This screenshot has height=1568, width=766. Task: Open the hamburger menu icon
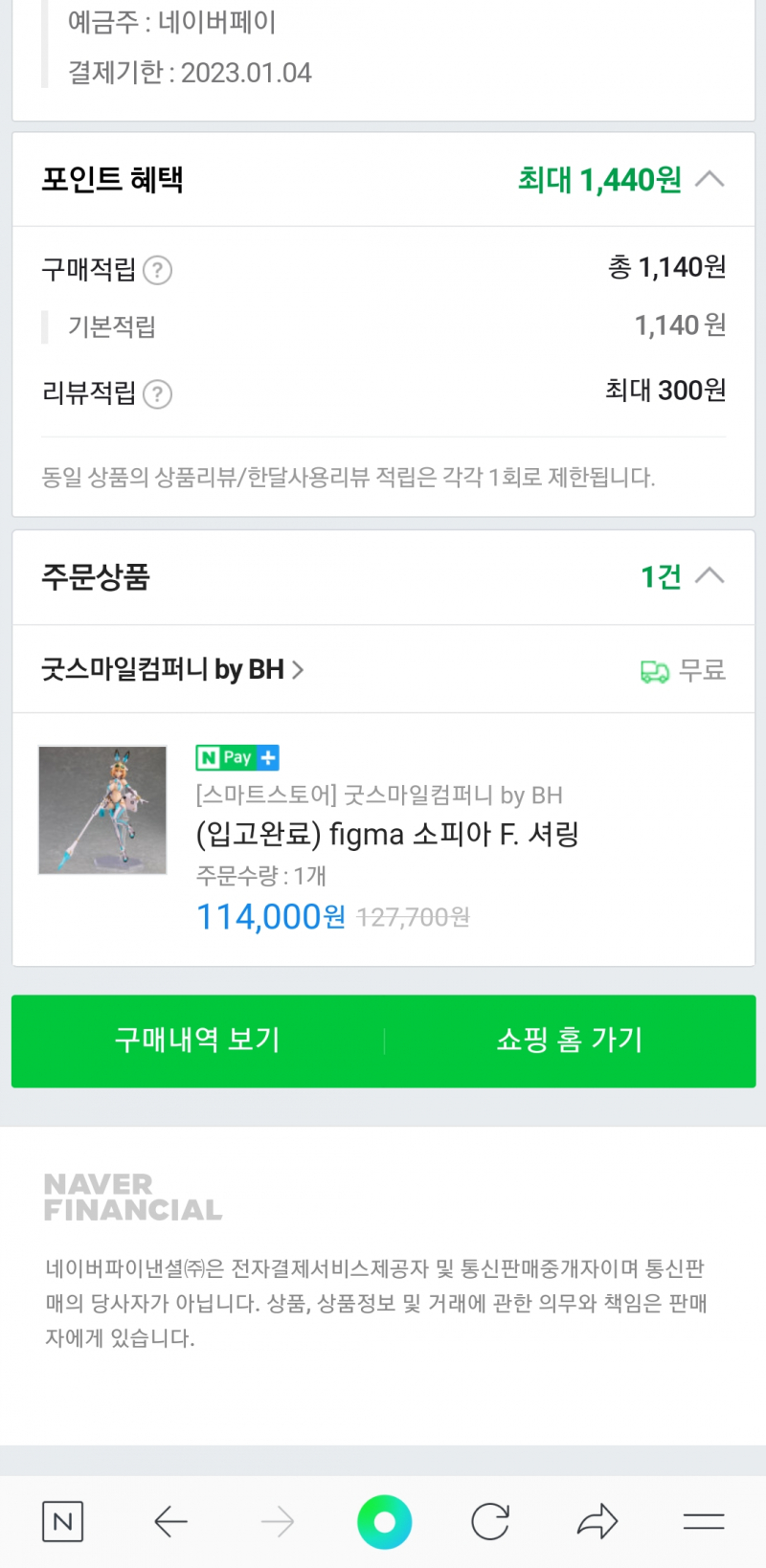(x=704, y=1521)
